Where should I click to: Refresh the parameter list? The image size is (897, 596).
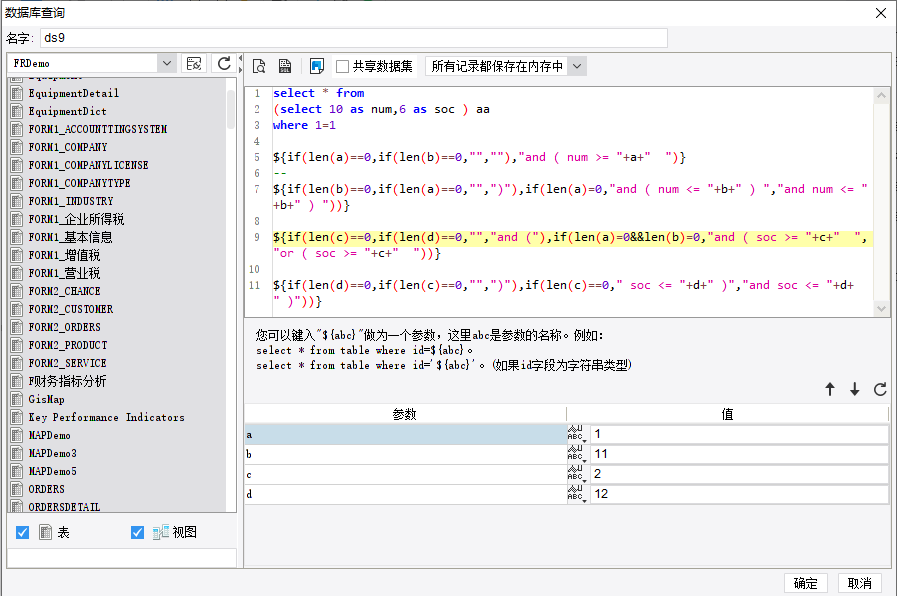click(880, 390)
